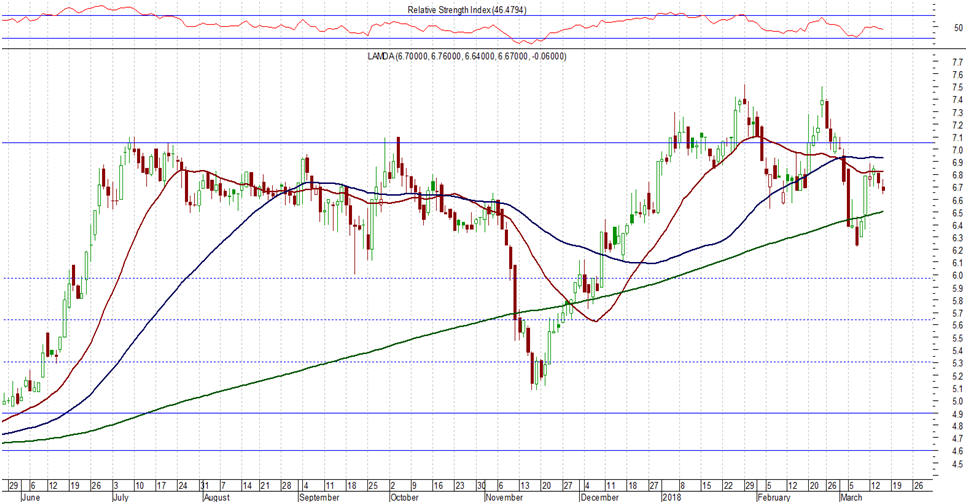This screenshot has width=968, height=504.
Task: Click the 7.3 price axis label
Action: [958, 112]
